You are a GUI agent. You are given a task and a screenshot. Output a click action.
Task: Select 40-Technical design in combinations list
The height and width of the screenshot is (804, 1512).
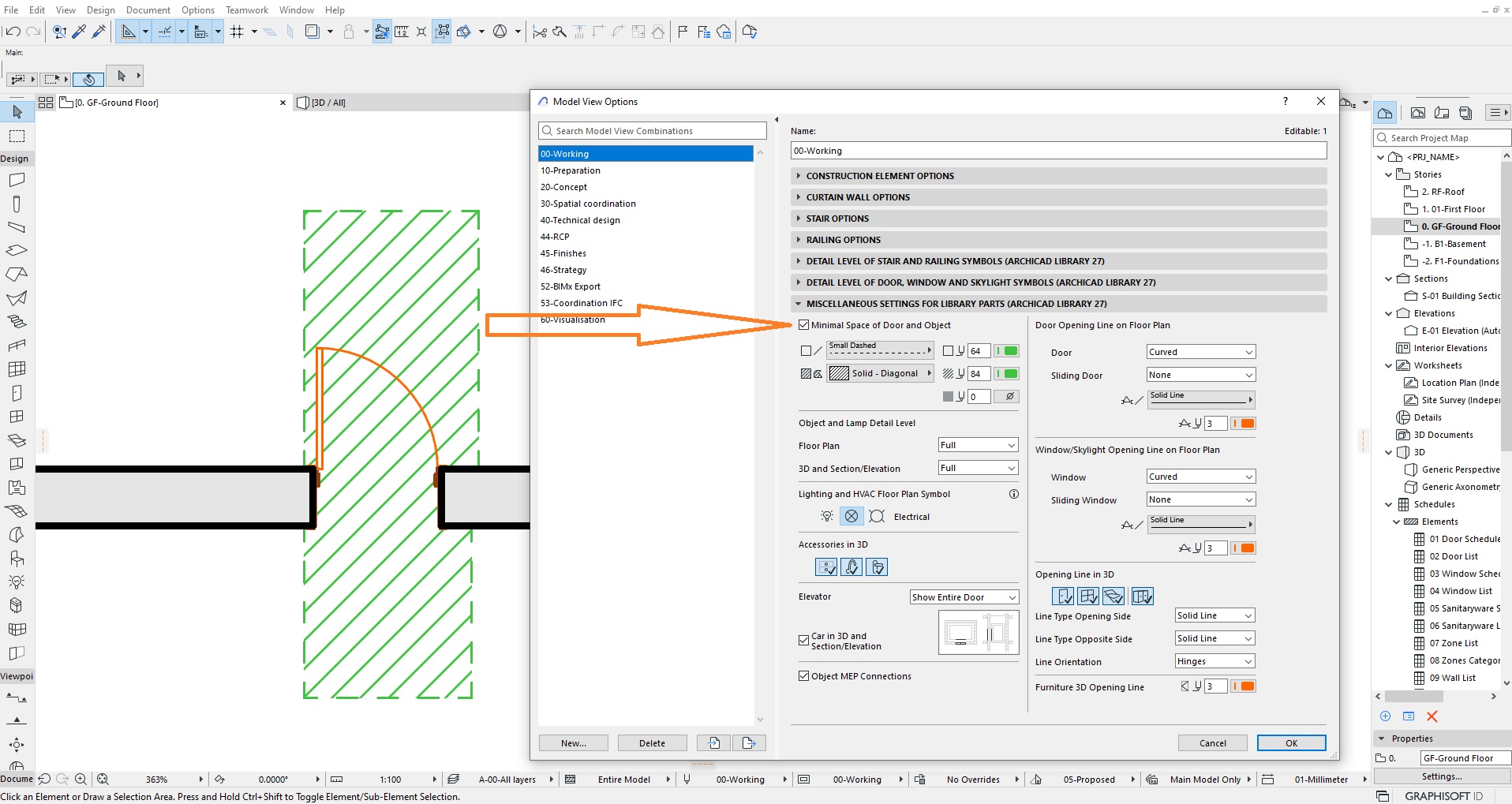(580, 220)
